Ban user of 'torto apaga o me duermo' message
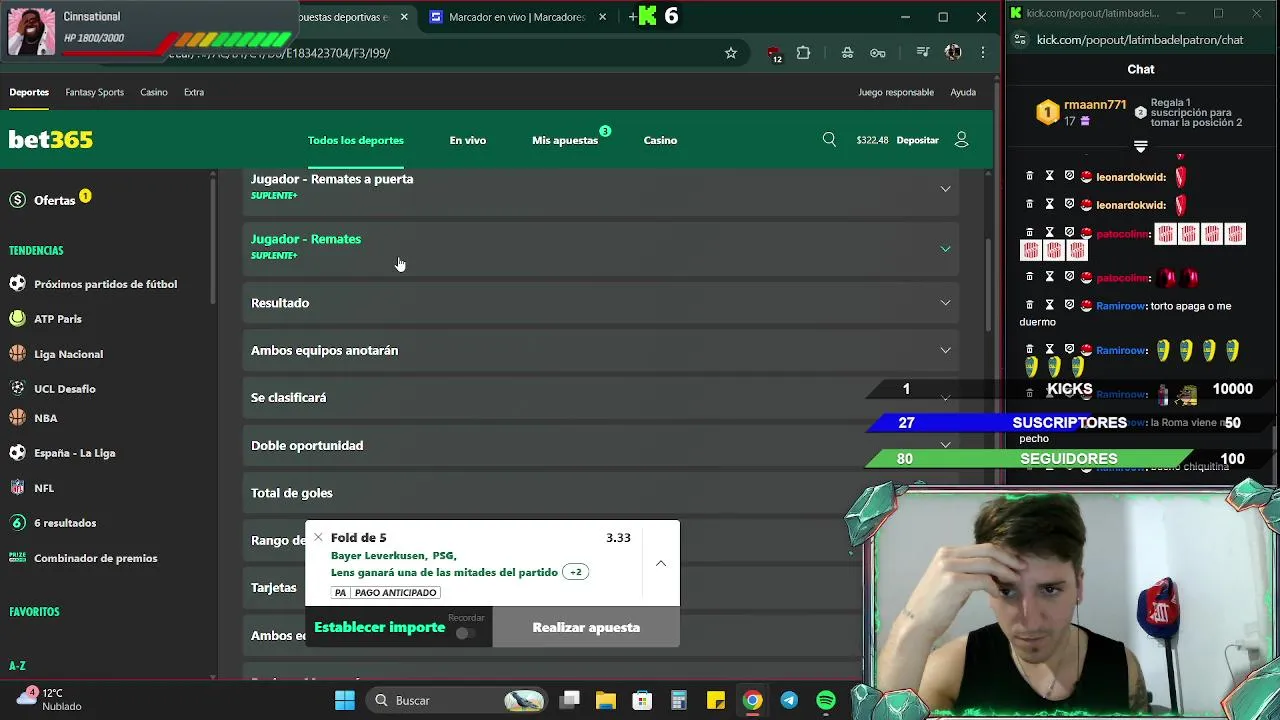The image size is (1280, 720). (1069, 304)
